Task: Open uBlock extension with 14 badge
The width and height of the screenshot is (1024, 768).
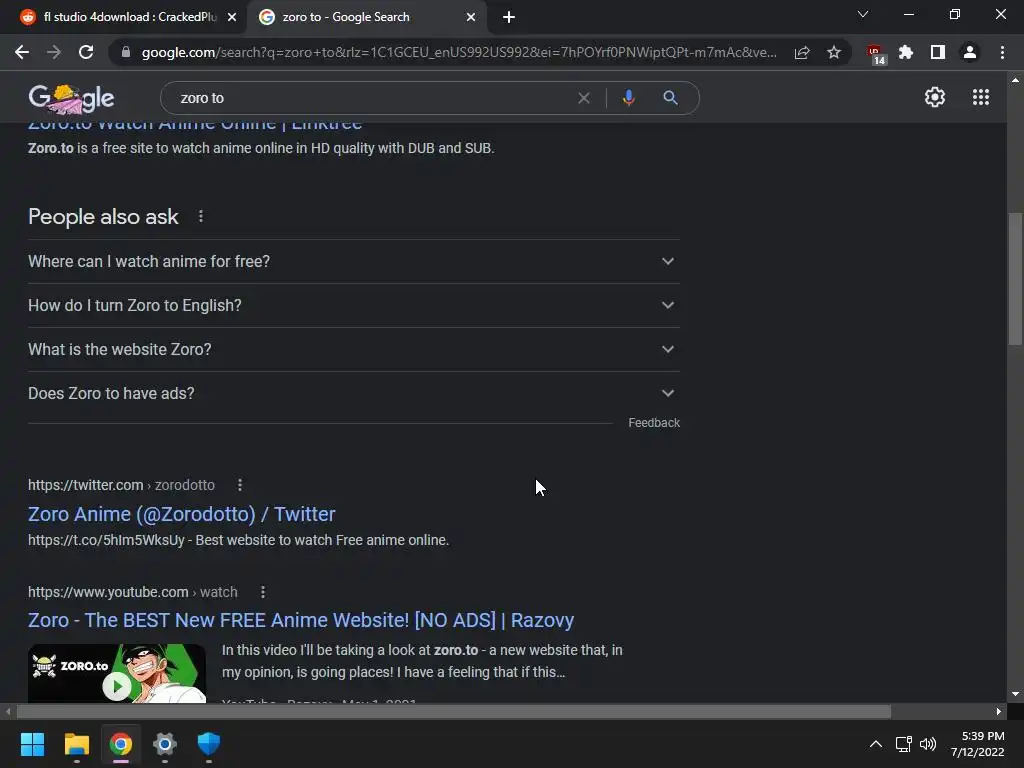Action: click(875, 54)
